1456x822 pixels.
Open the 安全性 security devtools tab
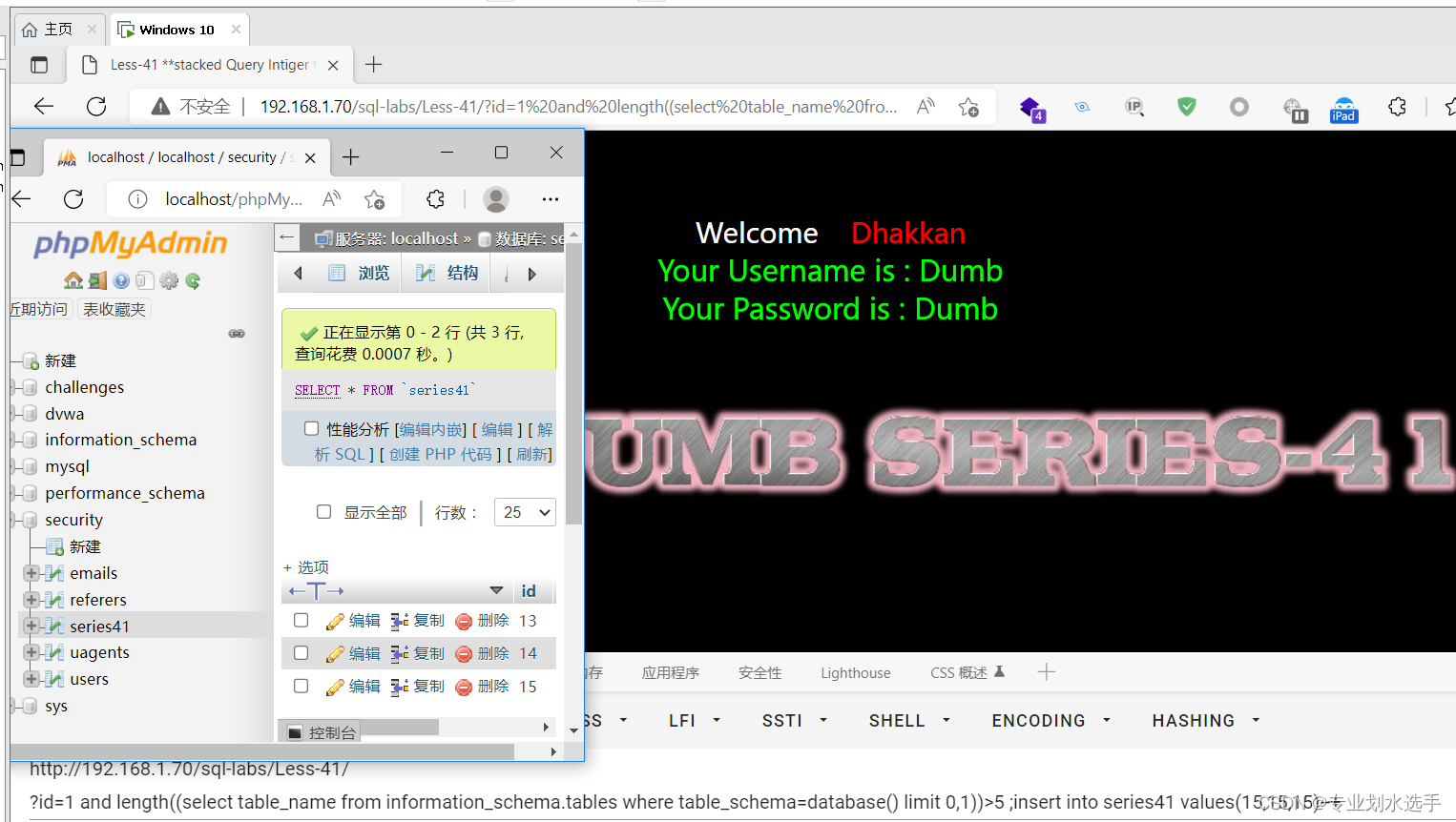click(x=759, y=673)
